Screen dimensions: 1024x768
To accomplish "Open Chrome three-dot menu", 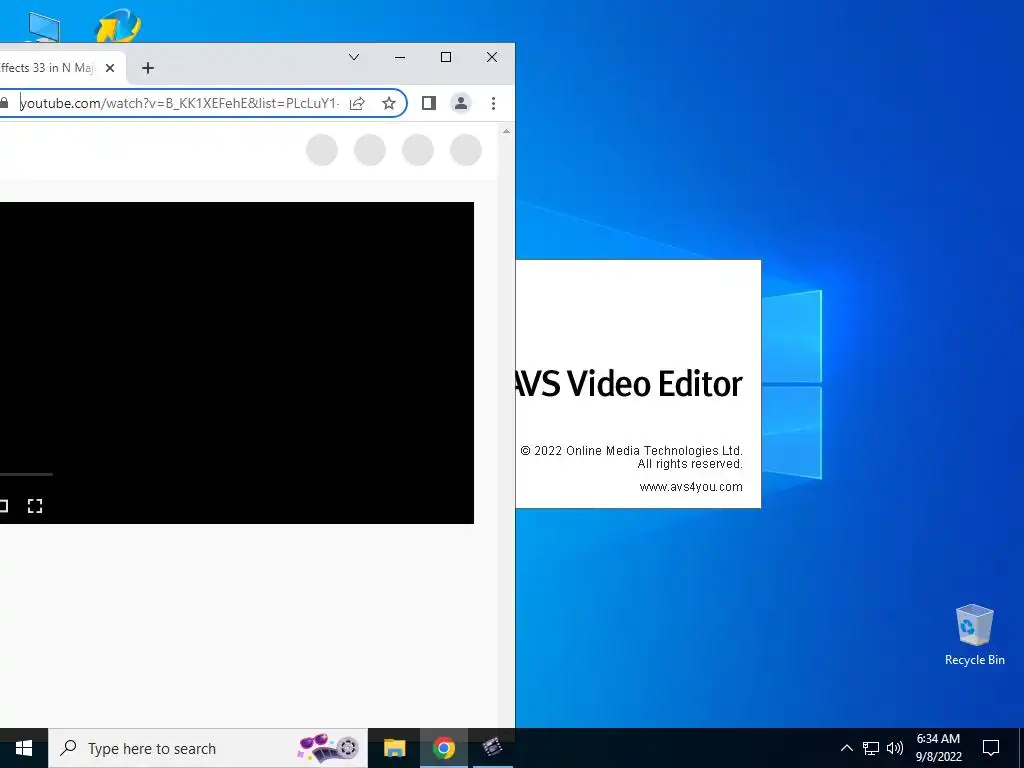I will click(493, 103).
